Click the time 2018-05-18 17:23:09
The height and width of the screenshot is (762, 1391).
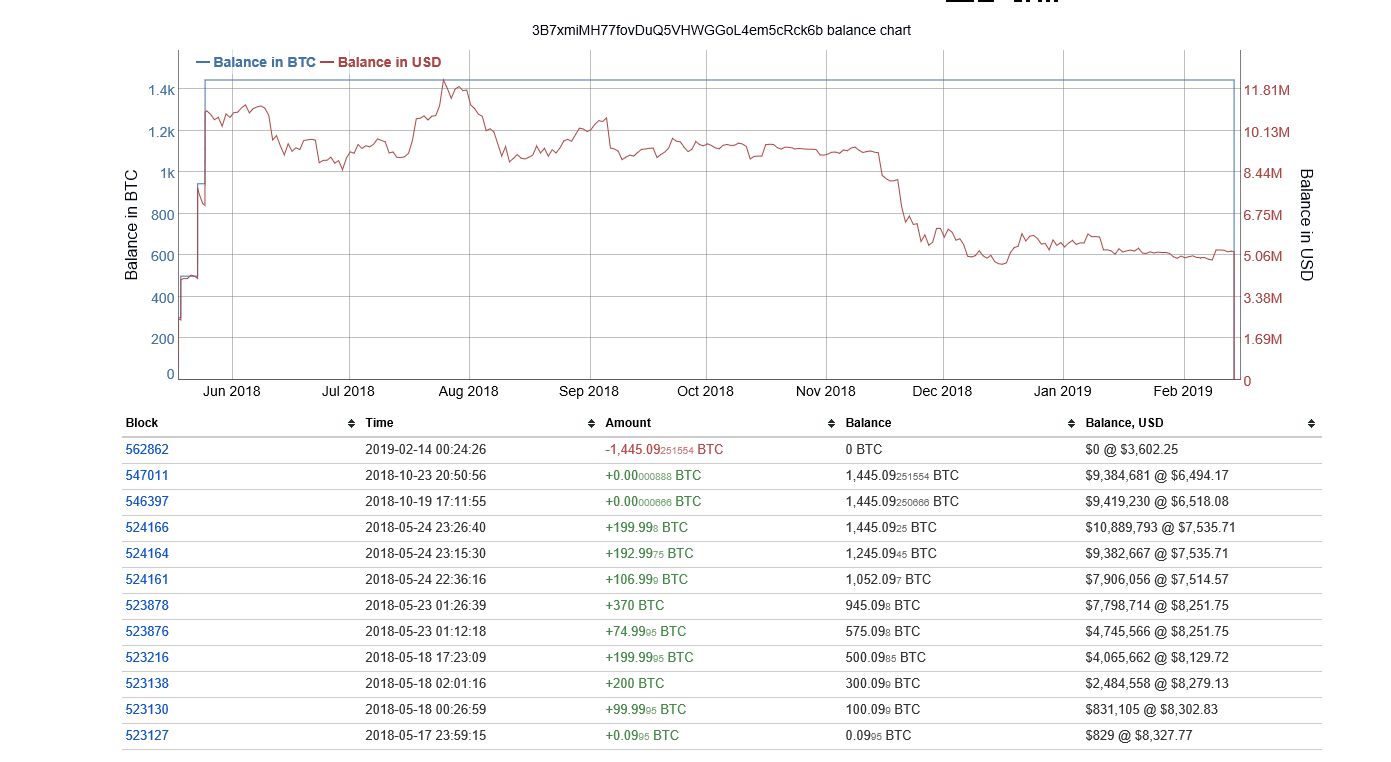pos(426,658)
